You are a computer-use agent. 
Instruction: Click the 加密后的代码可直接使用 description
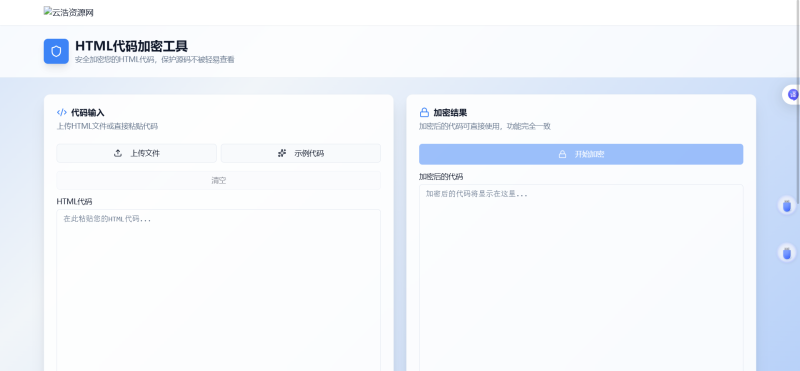tap(485, 126)
